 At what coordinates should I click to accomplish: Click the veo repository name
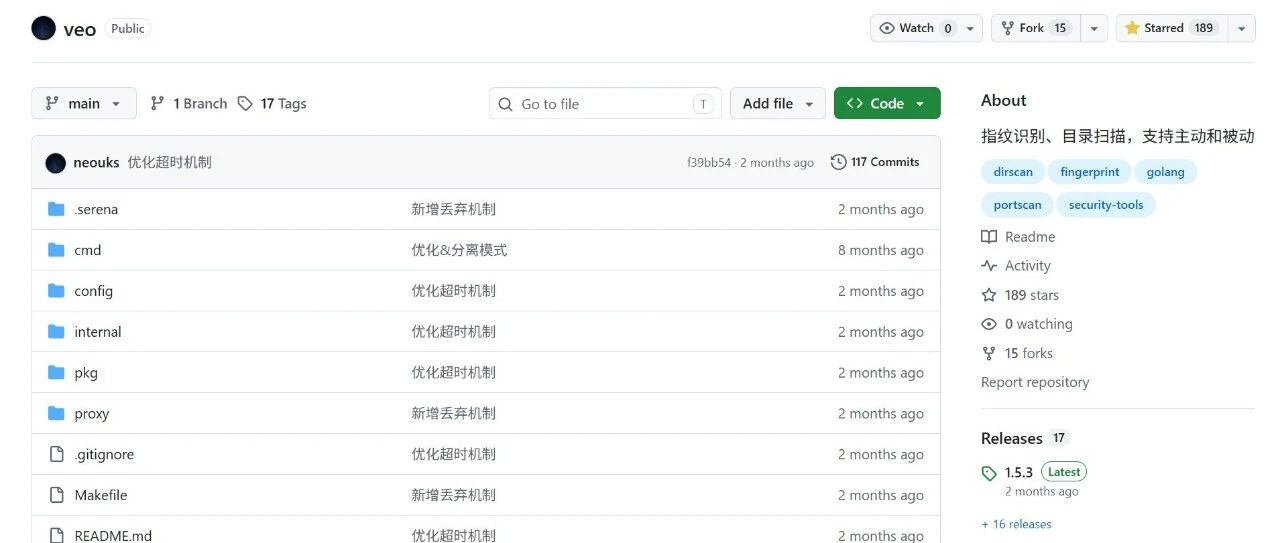pyautogui.click(x=80, y=29)
